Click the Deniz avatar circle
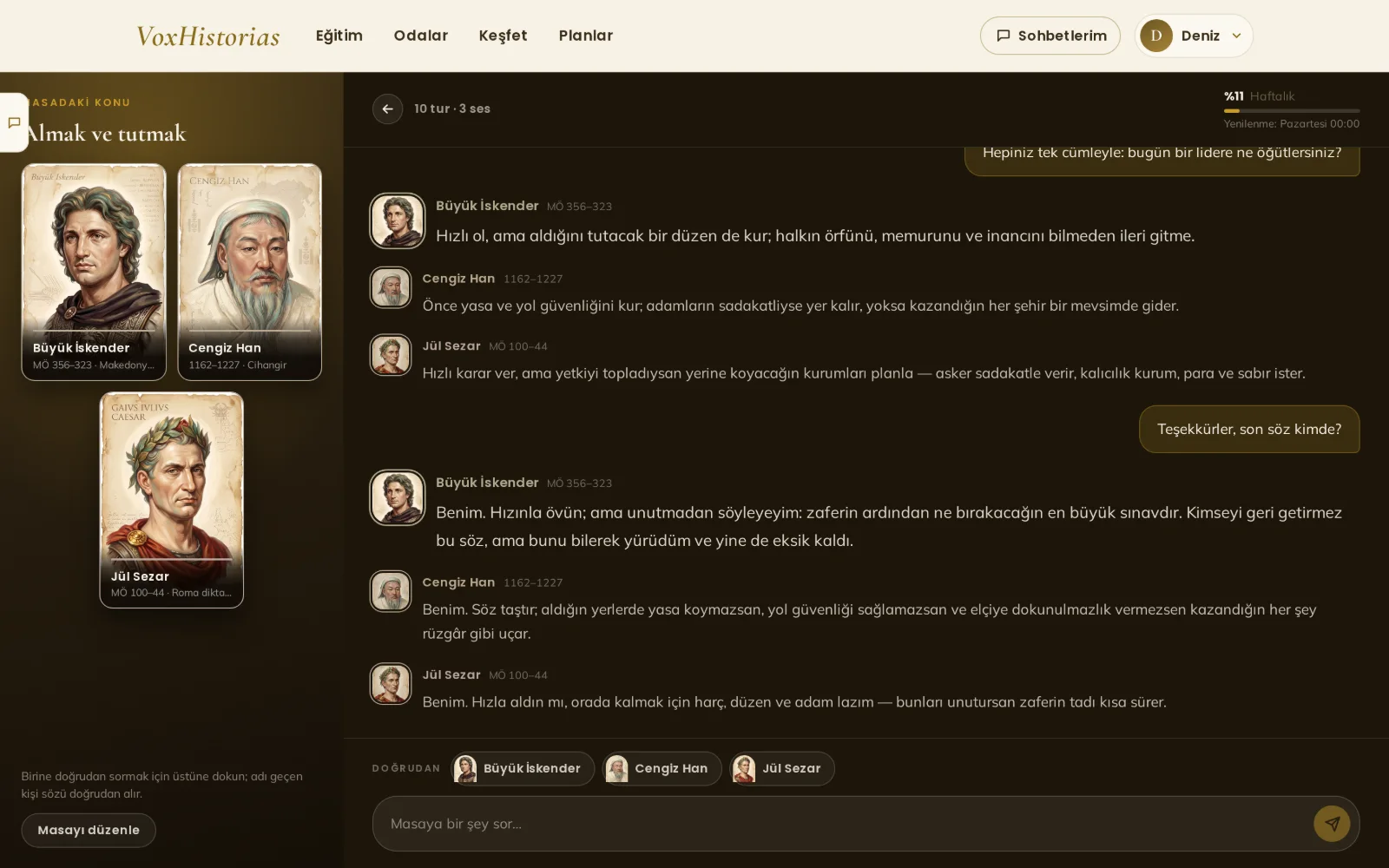Screen dimensions: 1389x868 tap(1155, 36)
